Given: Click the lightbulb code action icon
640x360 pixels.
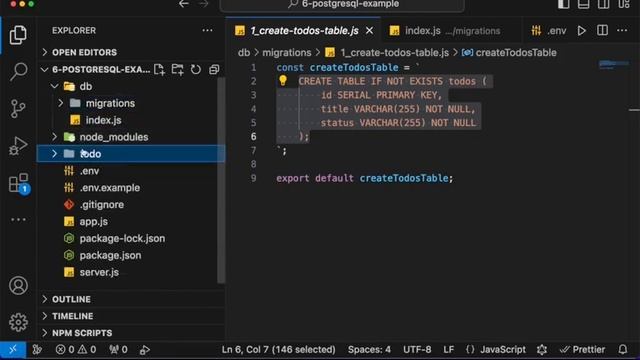Looking at the screenshot, I should pos(283,80).
